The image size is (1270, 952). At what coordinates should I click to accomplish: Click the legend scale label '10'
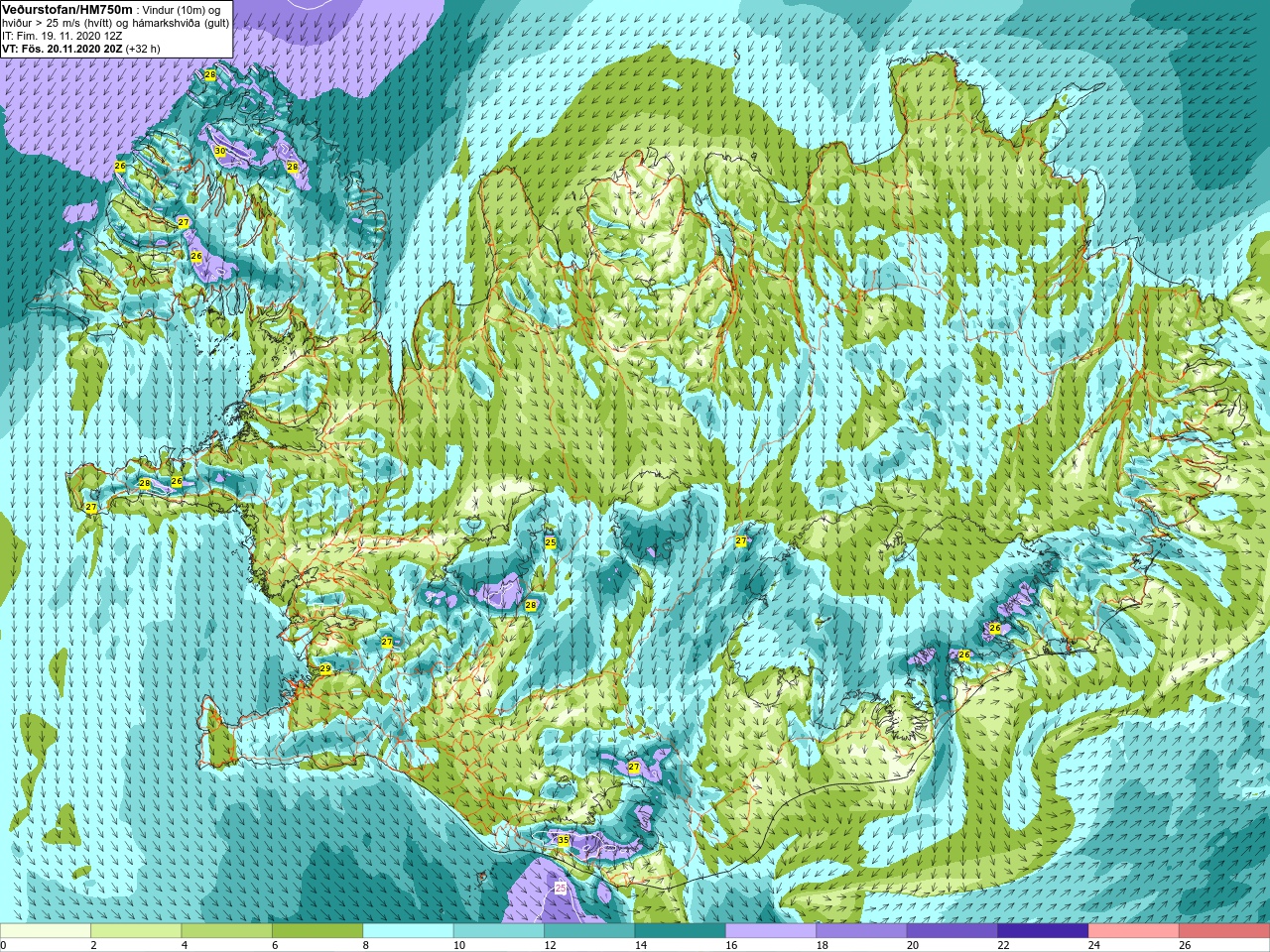pos(458,945)
